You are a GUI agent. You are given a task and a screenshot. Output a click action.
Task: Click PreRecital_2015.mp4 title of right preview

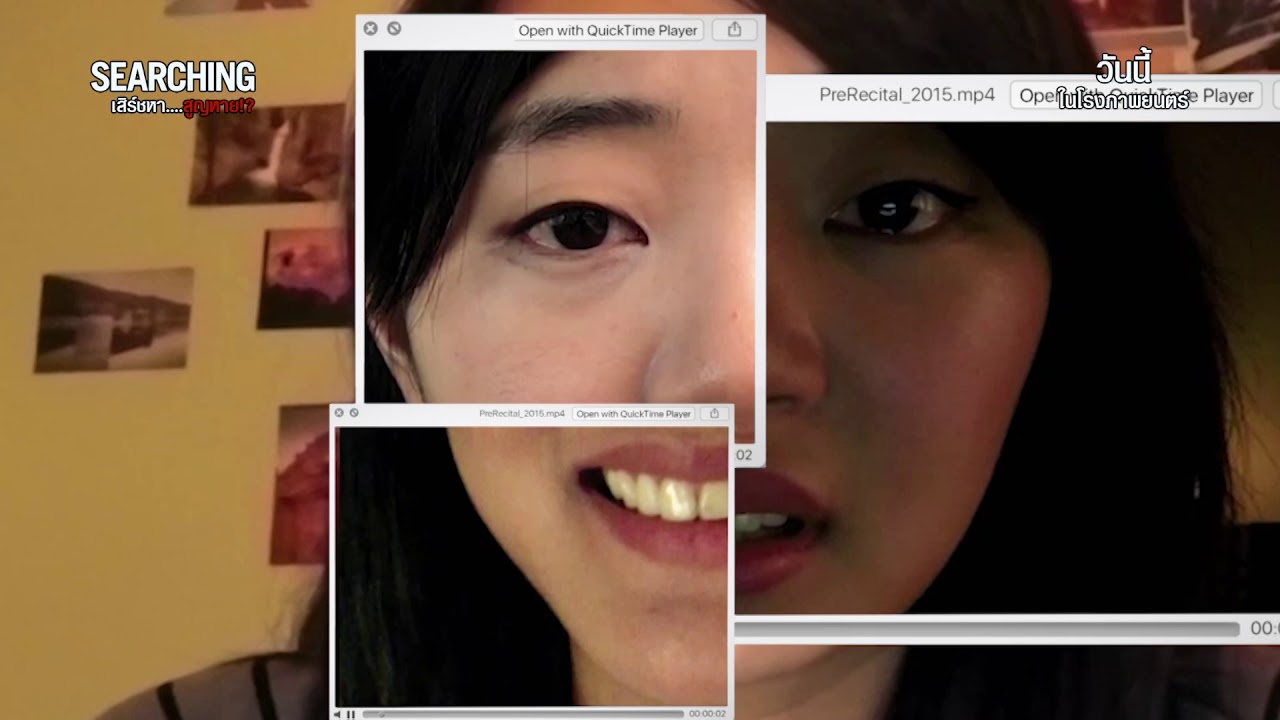(907, 95)
